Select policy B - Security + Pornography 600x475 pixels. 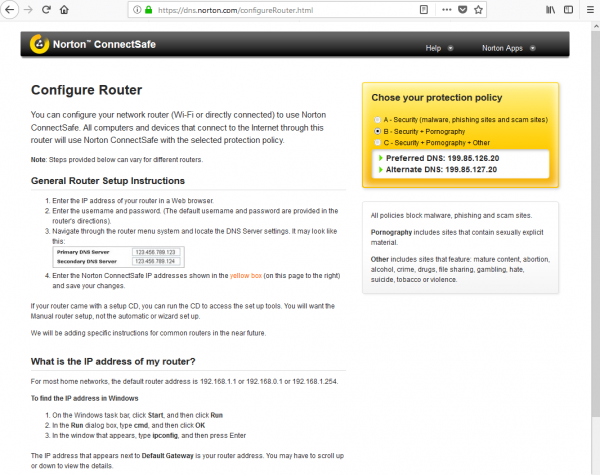click(x=377, y=131)
